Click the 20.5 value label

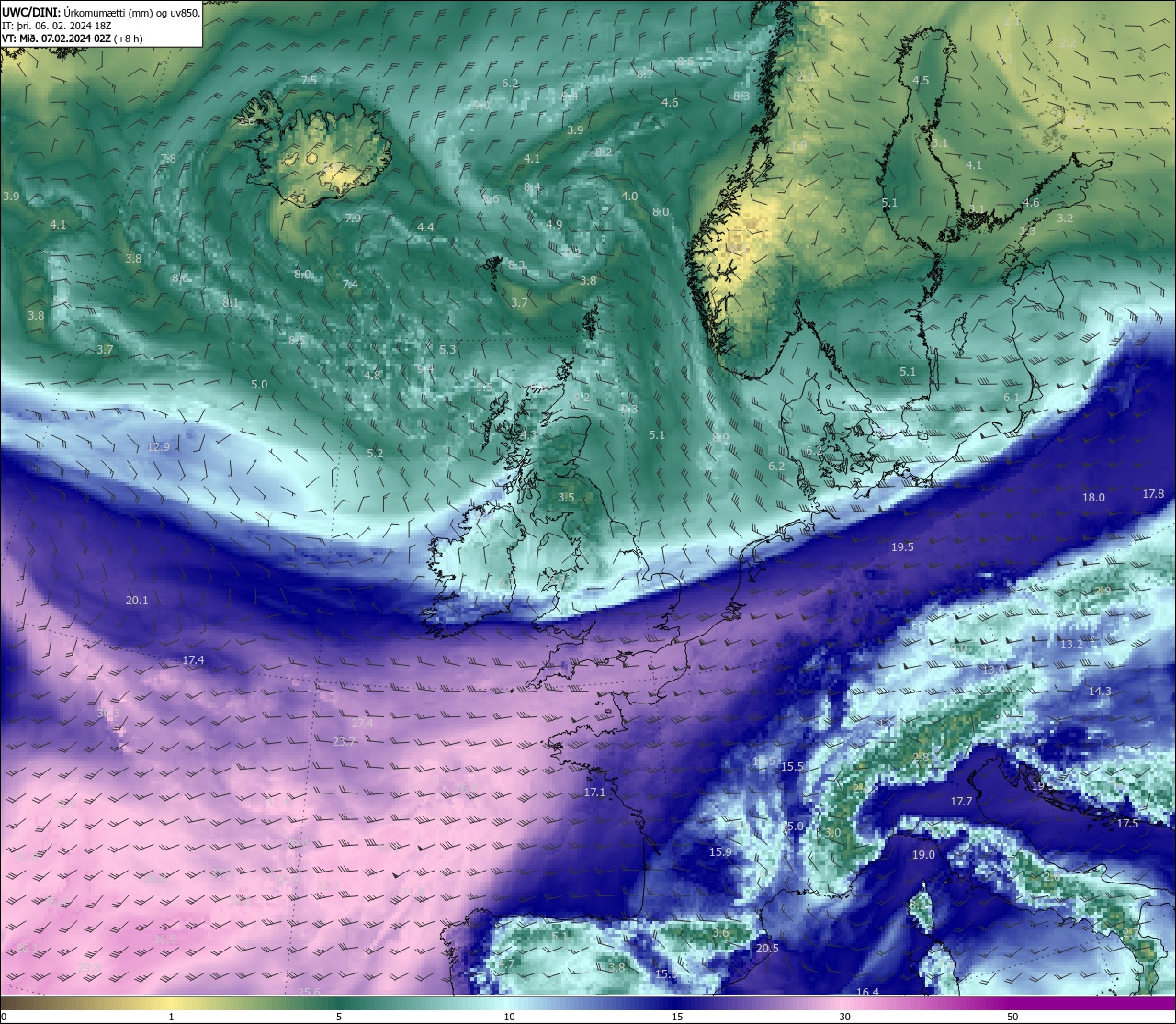click(x=767, y=948)
